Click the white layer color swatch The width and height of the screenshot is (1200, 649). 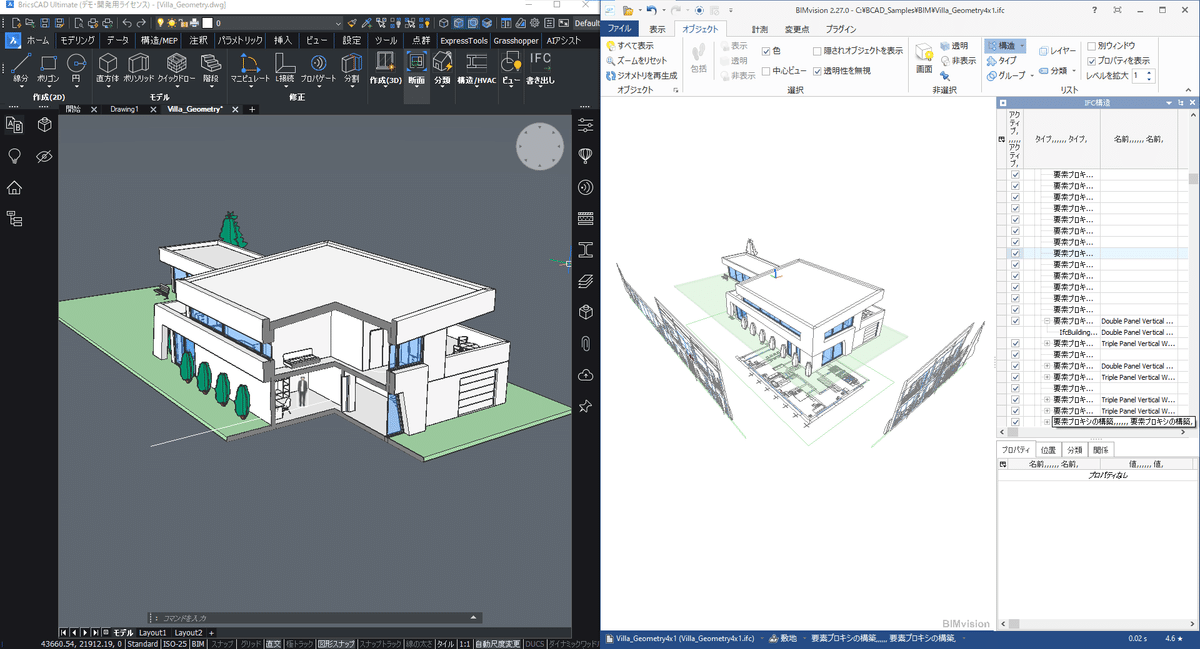[208, 22]
